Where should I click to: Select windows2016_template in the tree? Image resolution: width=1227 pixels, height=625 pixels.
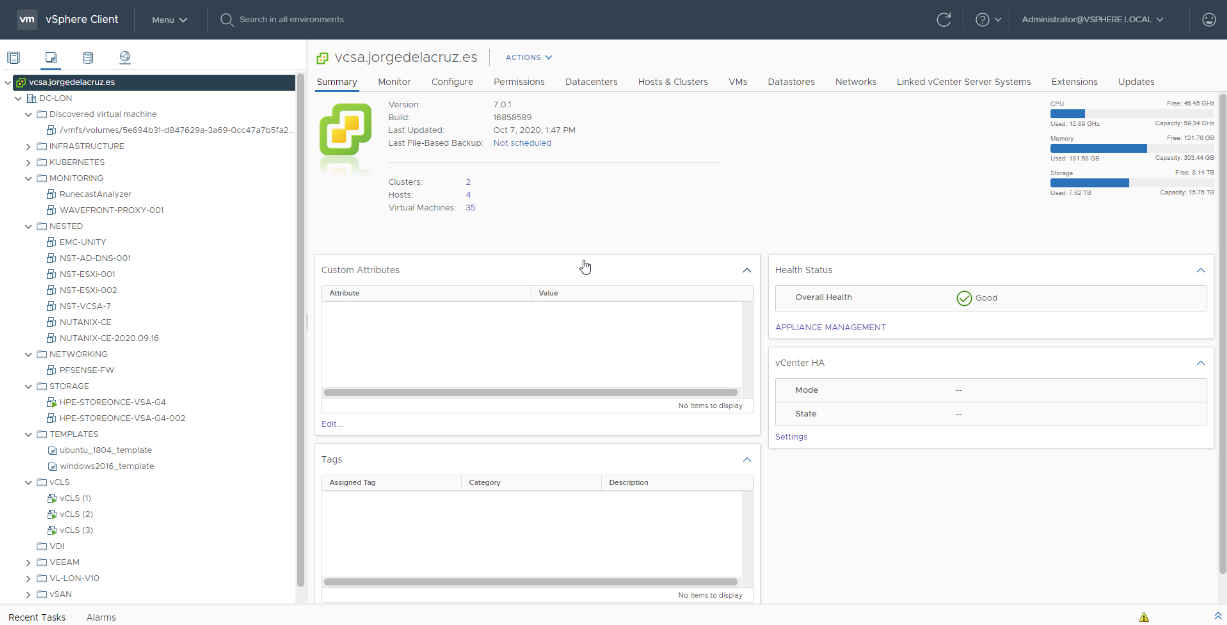(107, 466)
